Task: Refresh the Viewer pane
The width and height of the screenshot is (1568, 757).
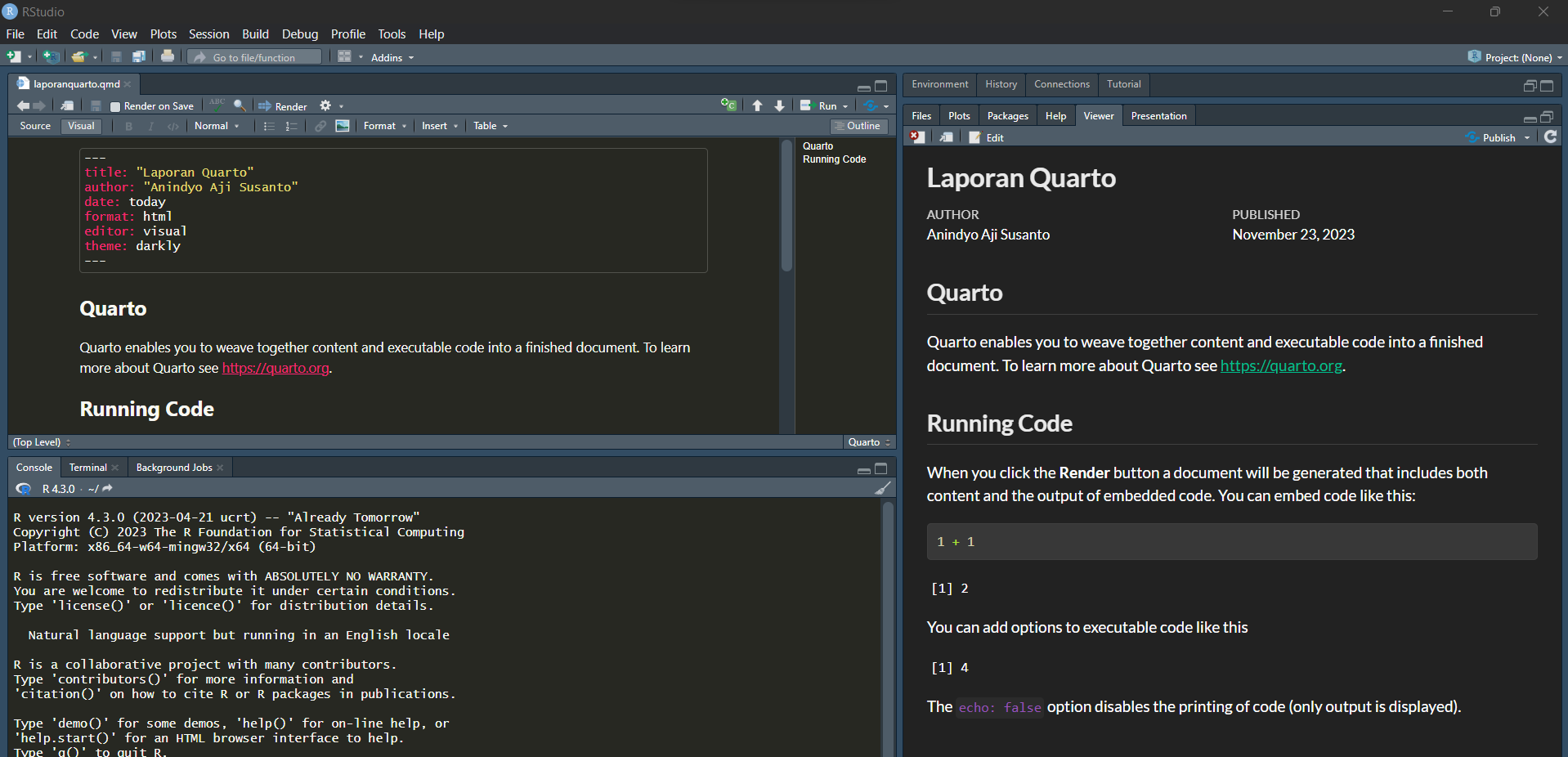Action: point(1550,137)
